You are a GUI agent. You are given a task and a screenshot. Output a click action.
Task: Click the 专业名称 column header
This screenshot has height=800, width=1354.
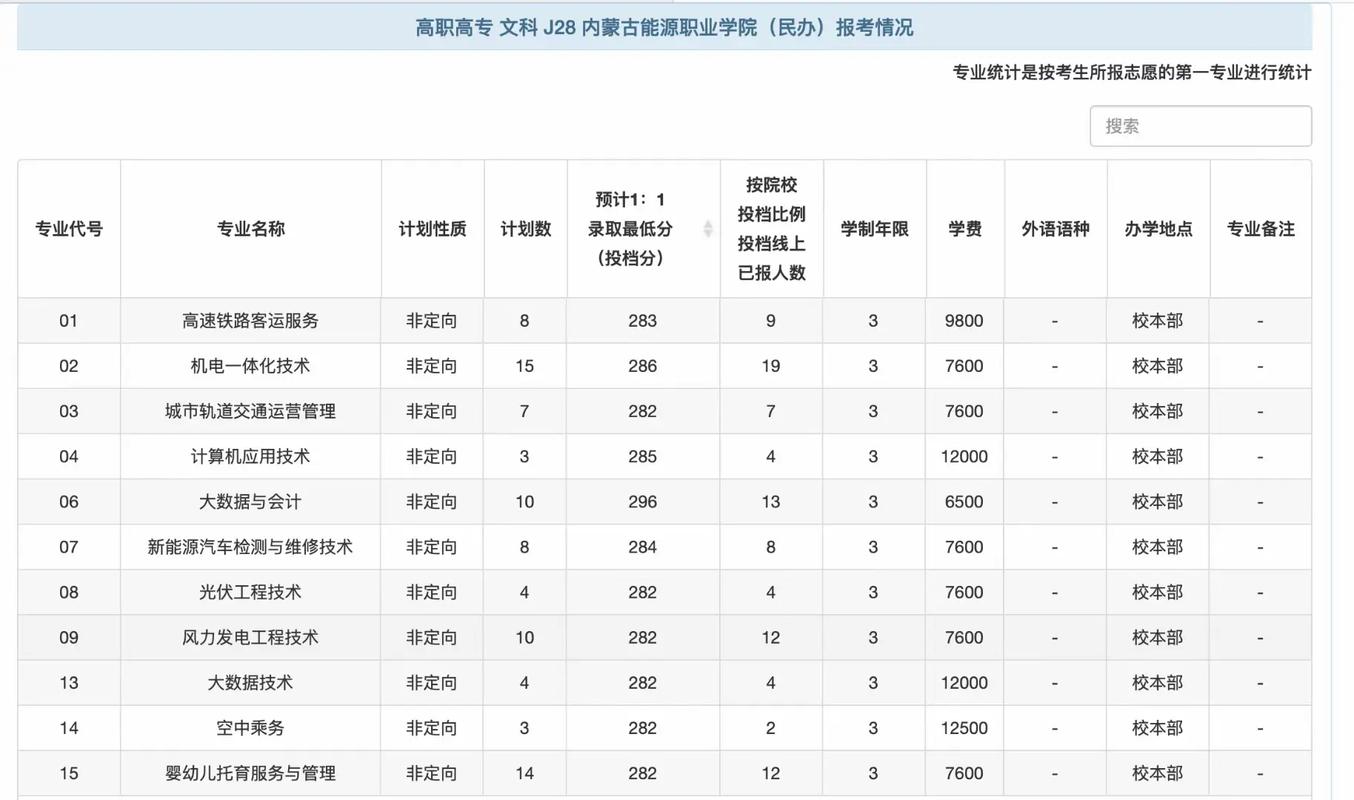[x=251, y=229]
